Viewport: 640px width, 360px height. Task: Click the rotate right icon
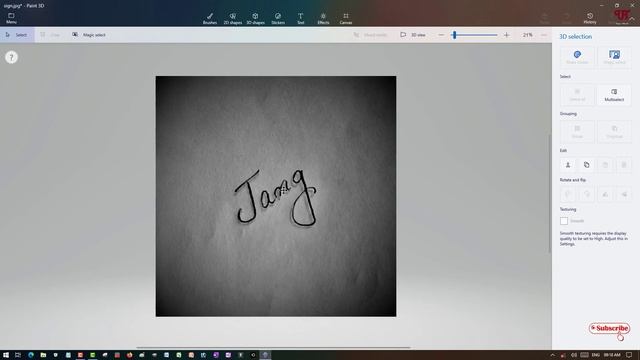point(587,194)
